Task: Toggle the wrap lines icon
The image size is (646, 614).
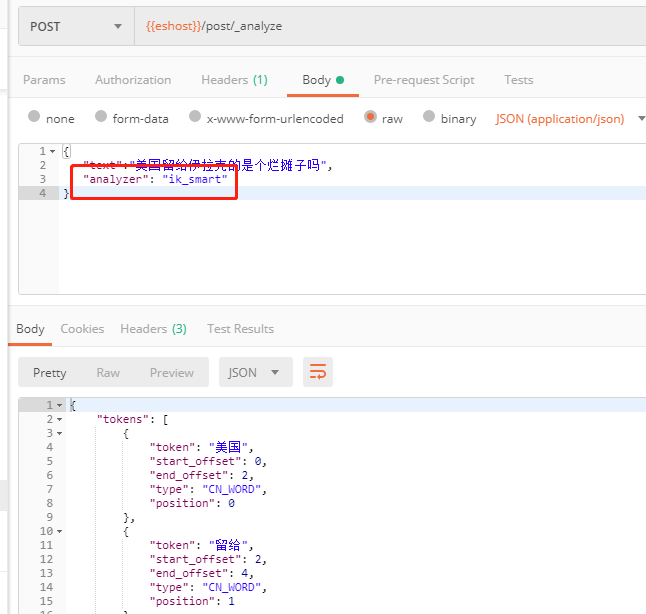Action: tap(318, 372)
